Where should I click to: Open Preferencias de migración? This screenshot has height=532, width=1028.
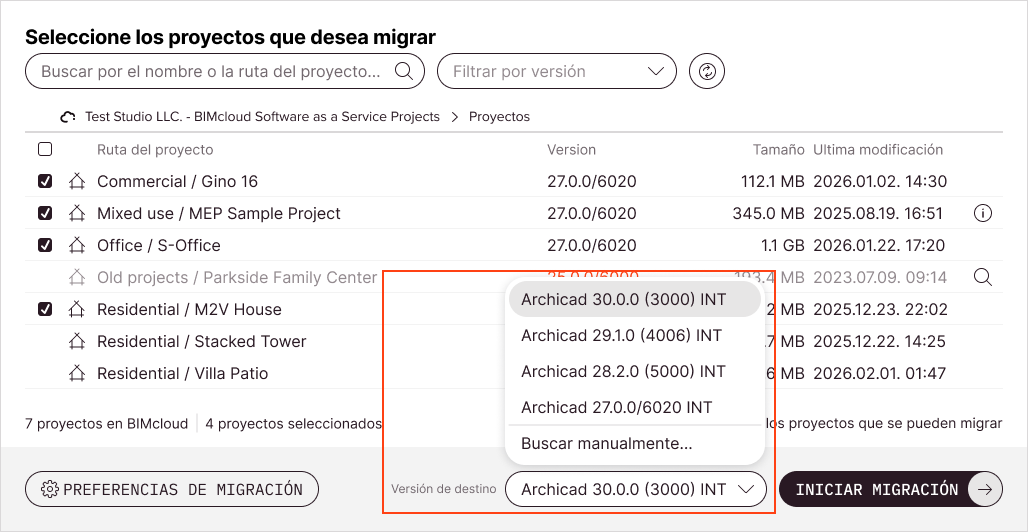(x=172, y=489)
